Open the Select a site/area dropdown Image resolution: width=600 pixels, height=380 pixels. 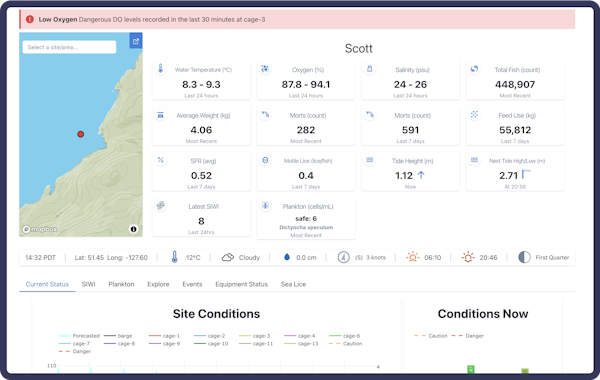69,47
